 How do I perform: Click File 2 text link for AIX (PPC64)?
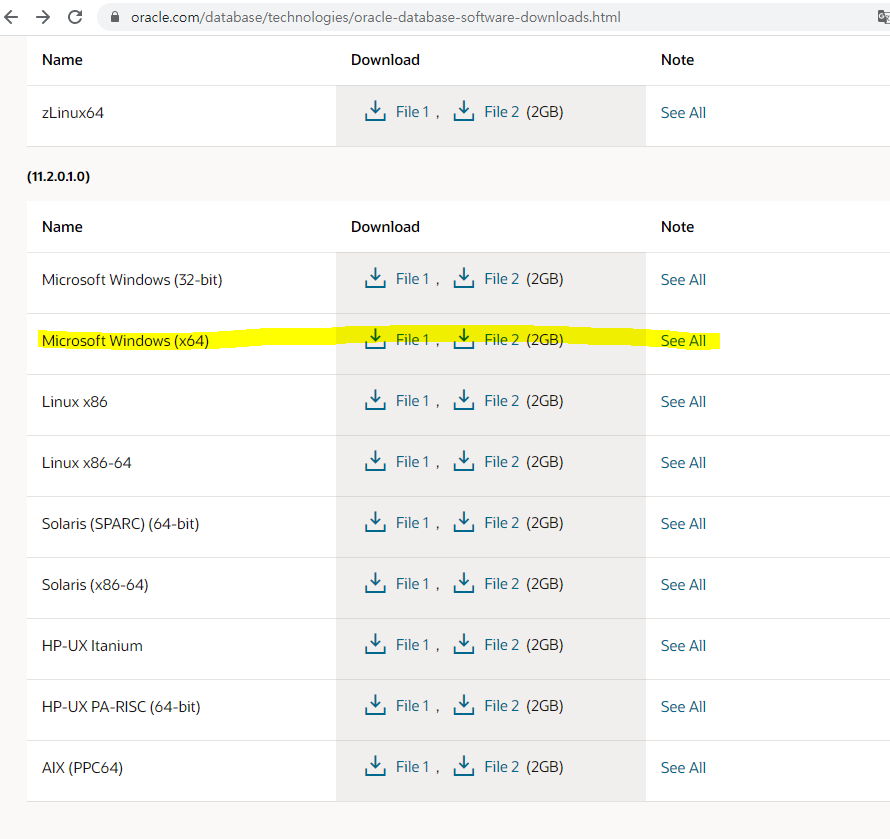(501, 767)
